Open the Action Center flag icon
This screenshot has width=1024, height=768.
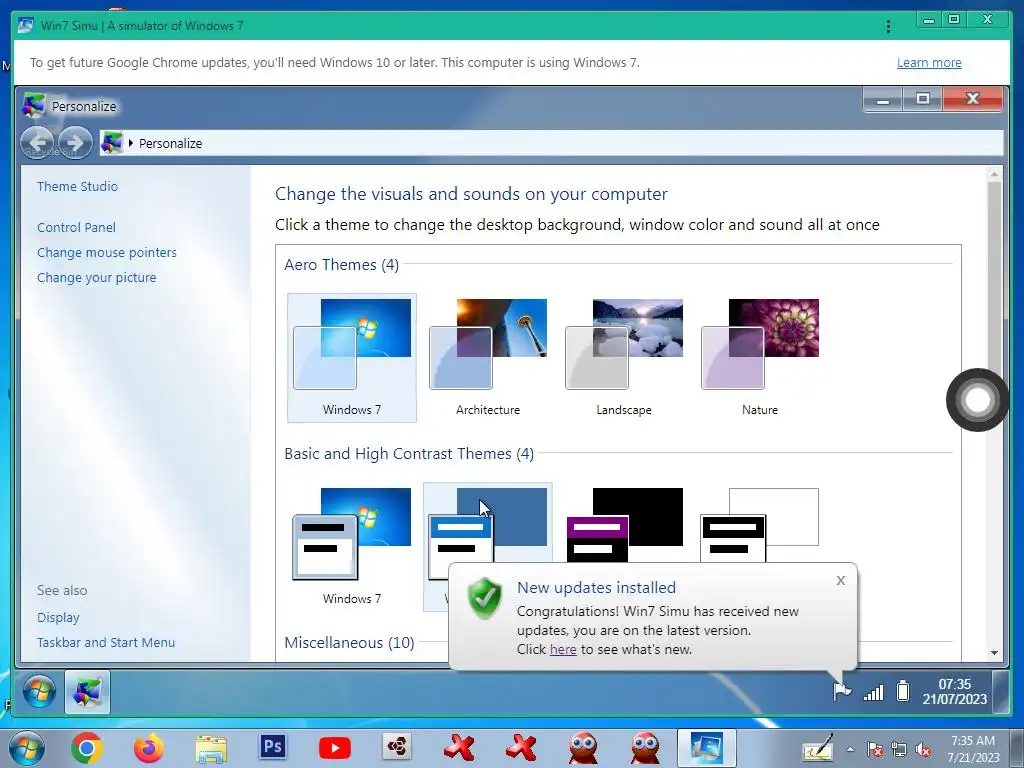coord(841,691)
